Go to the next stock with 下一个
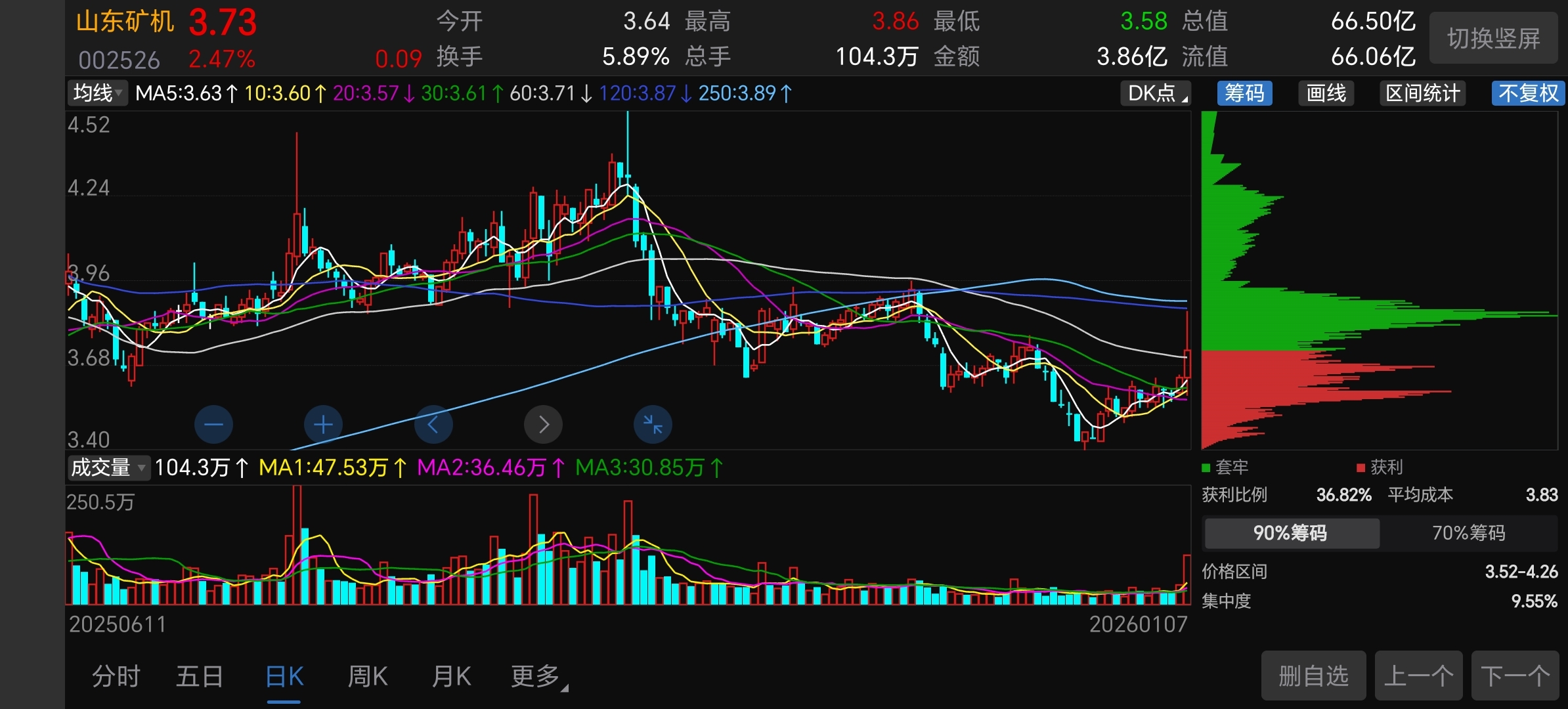 click(1515, 676)
